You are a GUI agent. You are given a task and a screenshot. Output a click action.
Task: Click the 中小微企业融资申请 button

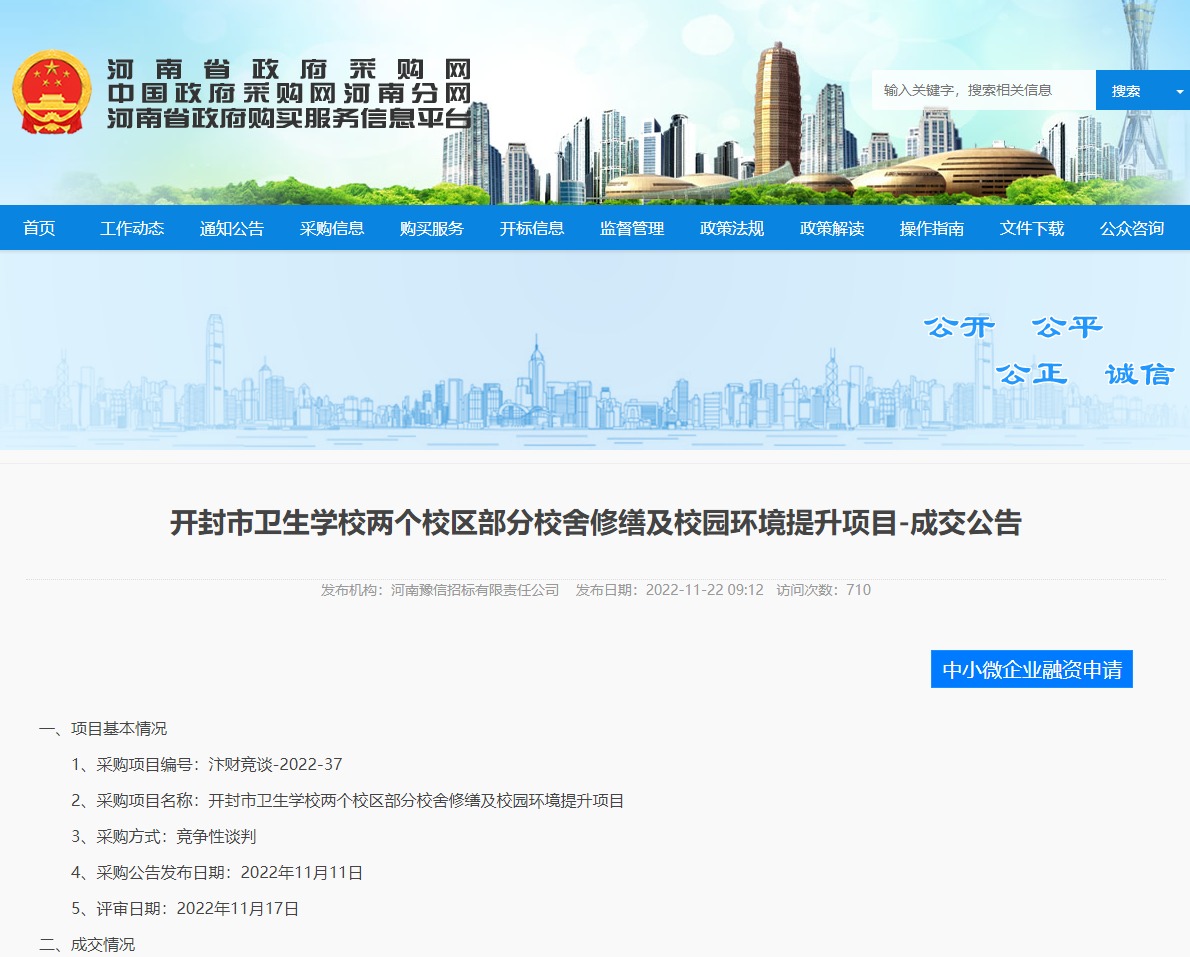click(1031, 669)
